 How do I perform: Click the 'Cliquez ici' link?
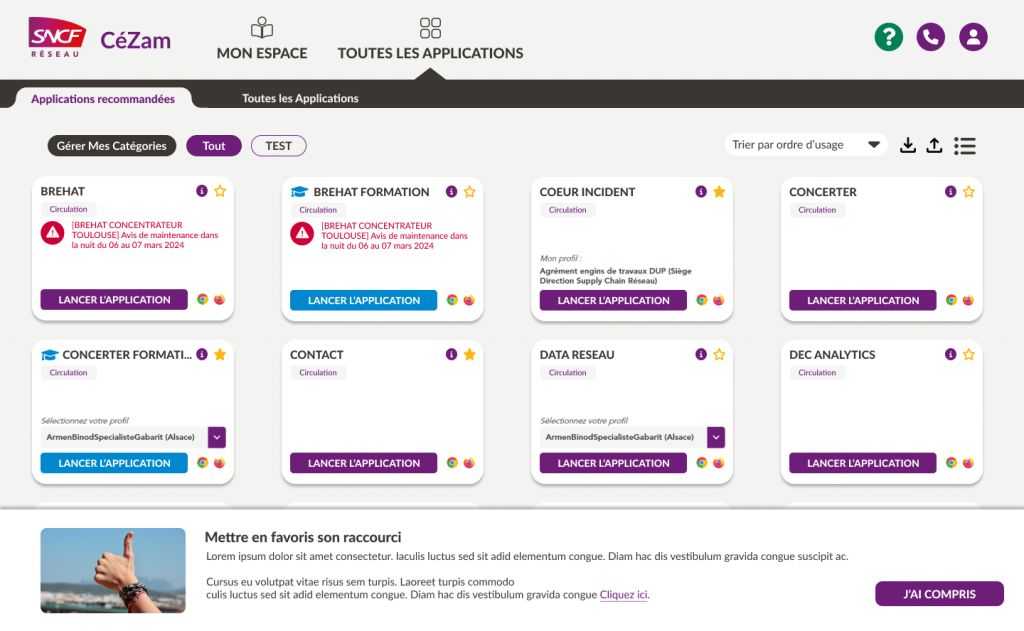pyautogui.click(x=624, y=595)
